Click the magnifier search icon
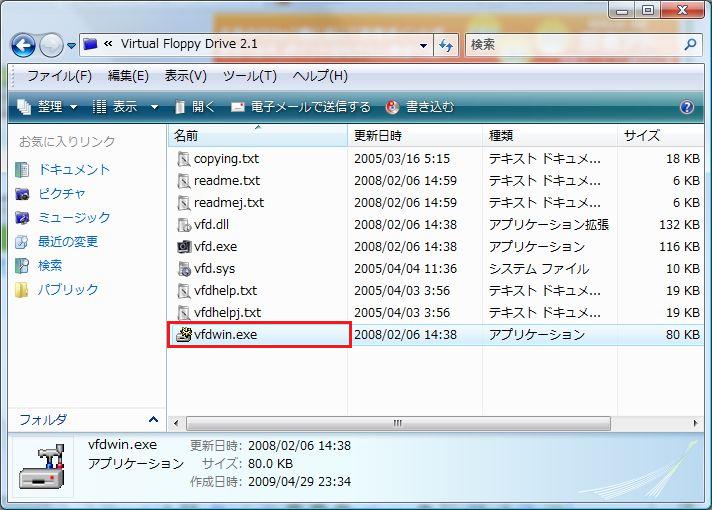 point(690,44)
